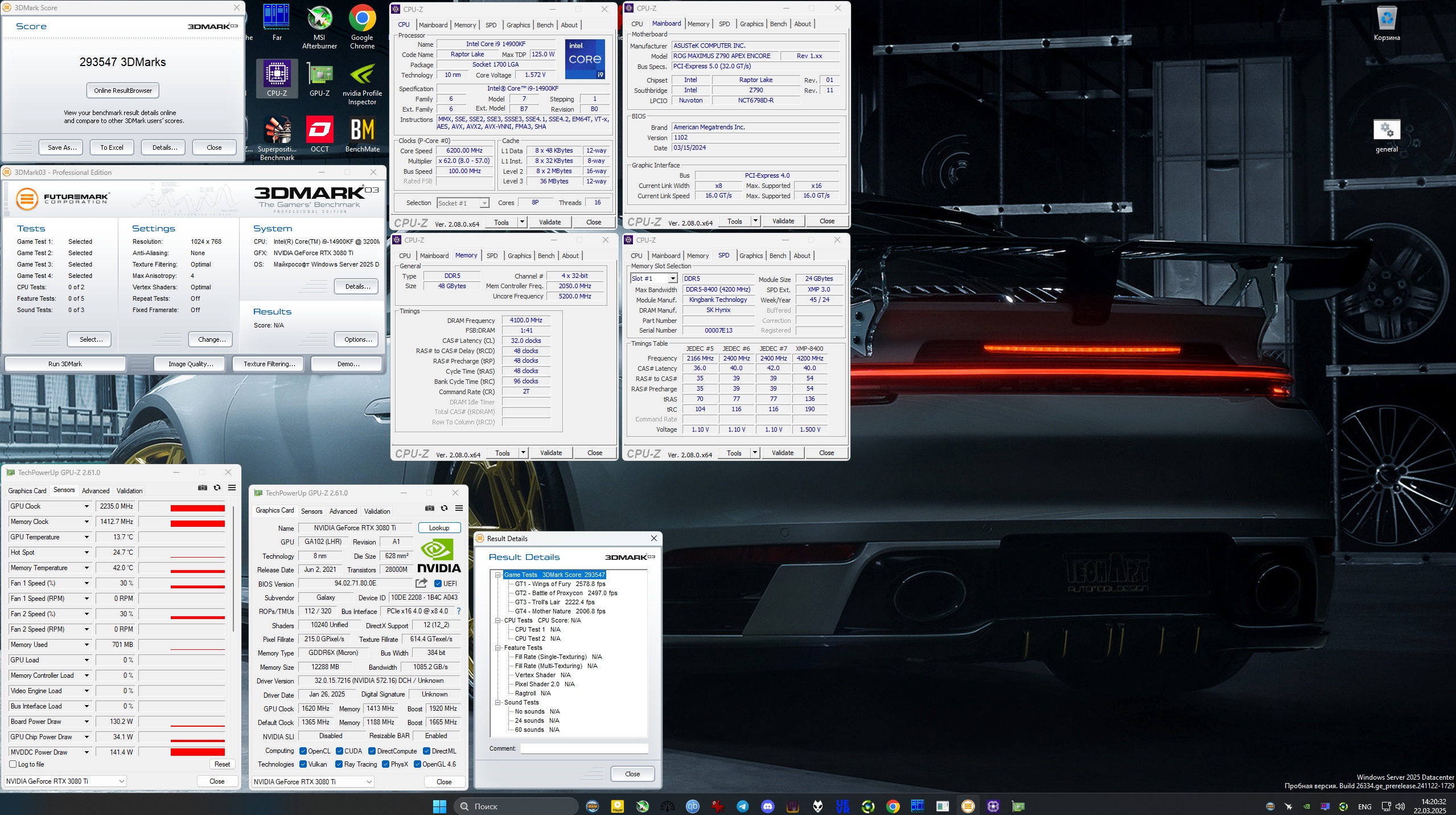The height and width of the screenshot is (815, 1456).
Task: Switch to Bench tab in CPU-Z CPU window
Action: click(x=545, y=25)
